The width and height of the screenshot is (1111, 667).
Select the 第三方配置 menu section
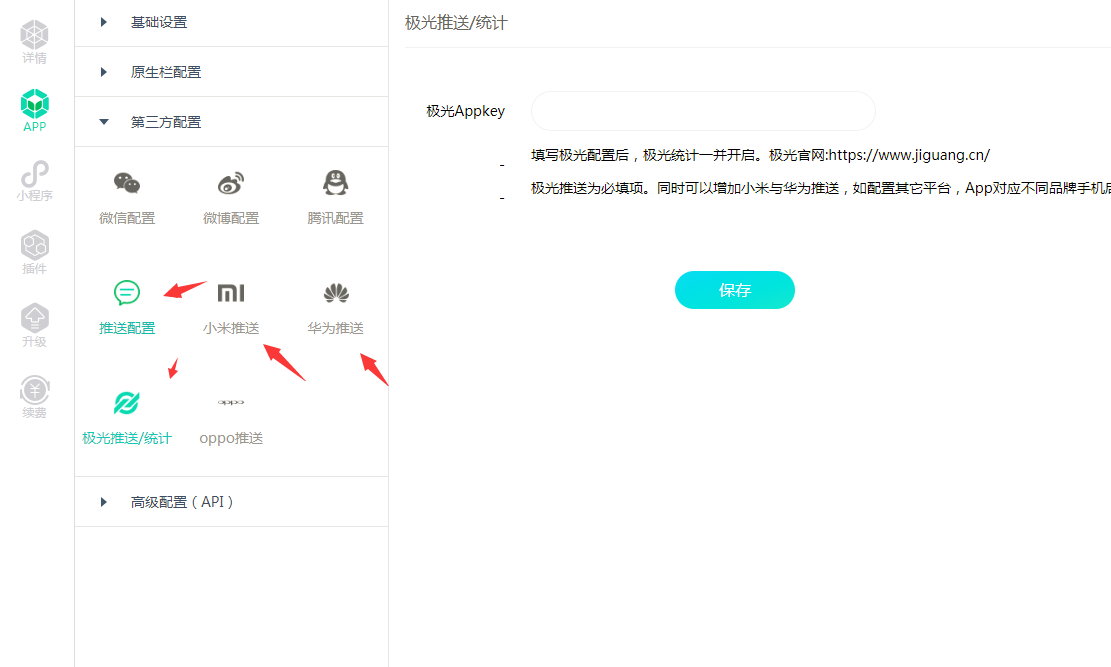click(x=231, y=122)
